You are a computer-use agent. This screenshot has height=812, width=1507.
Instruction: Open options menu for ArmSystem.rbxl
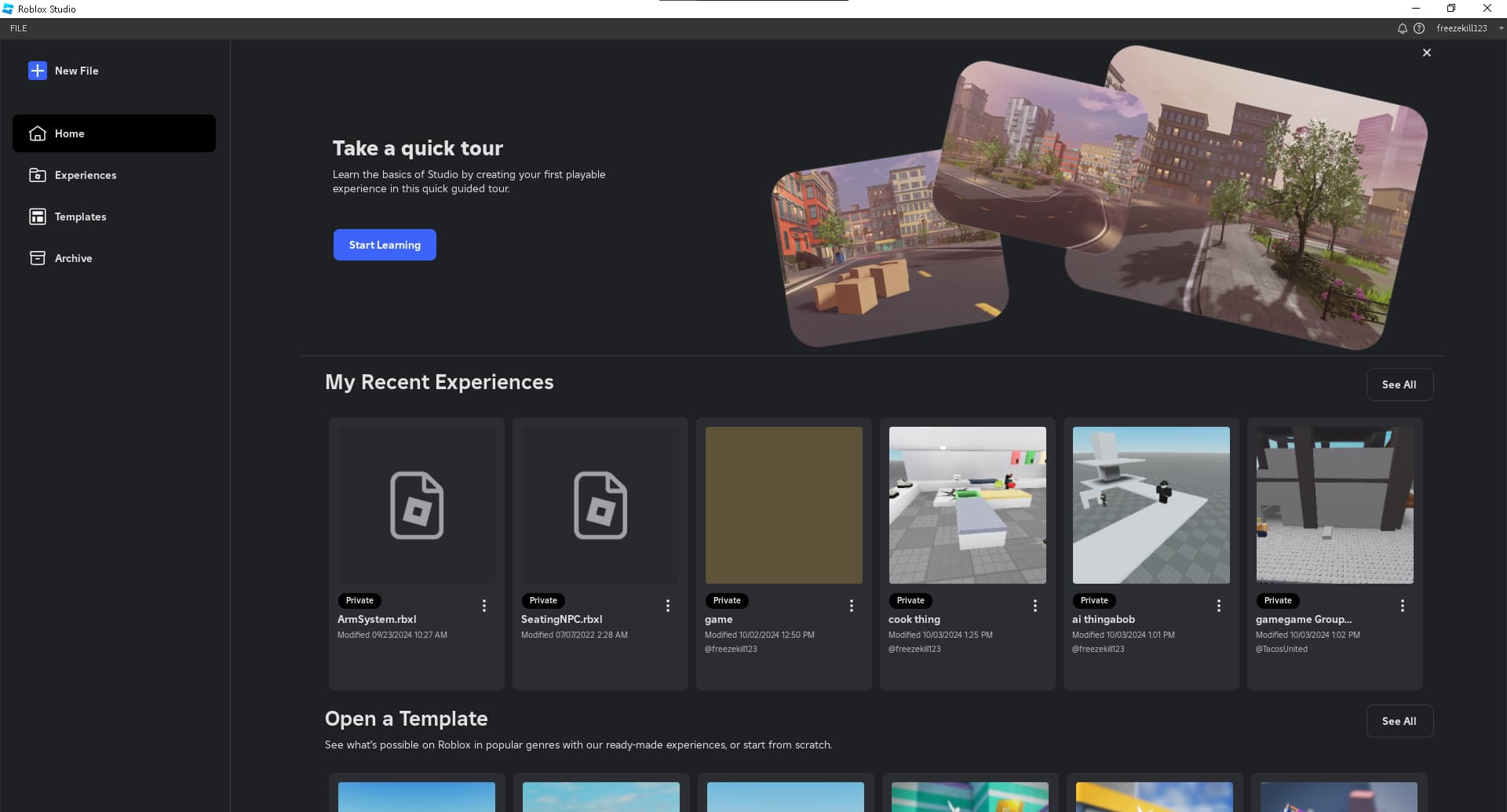(484, 605)
